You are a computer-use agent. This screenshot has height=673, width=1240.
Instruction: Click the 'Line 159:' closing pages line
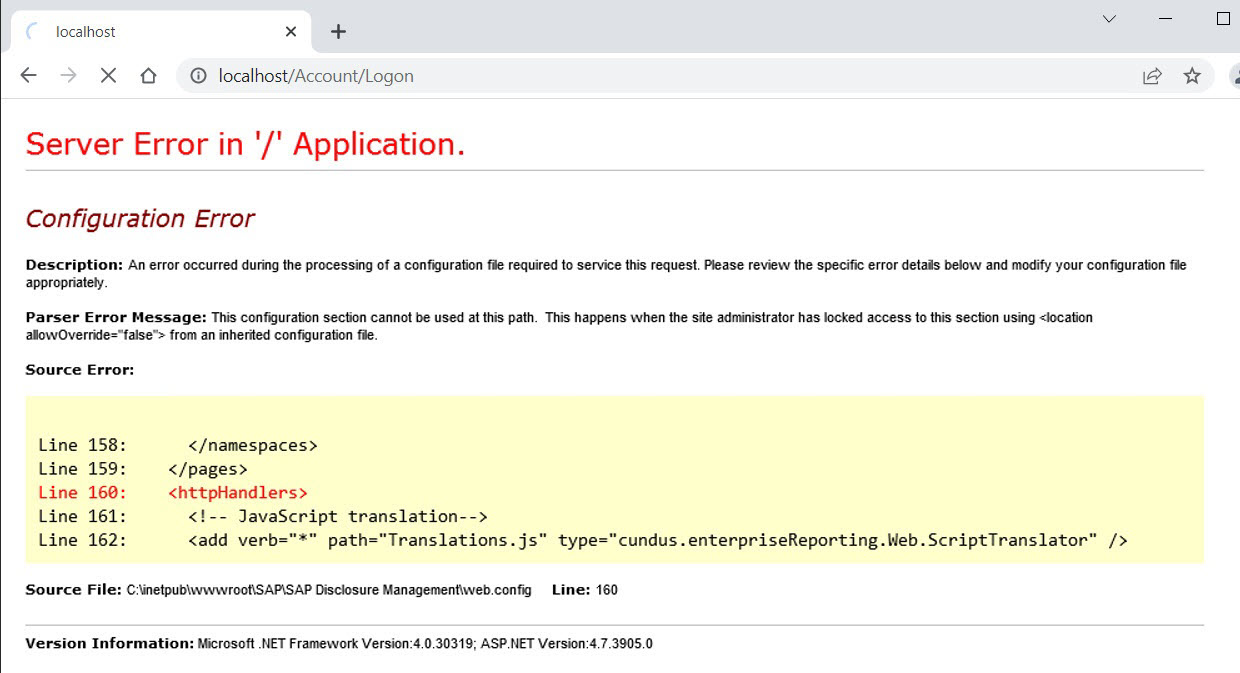coord(143,468)
